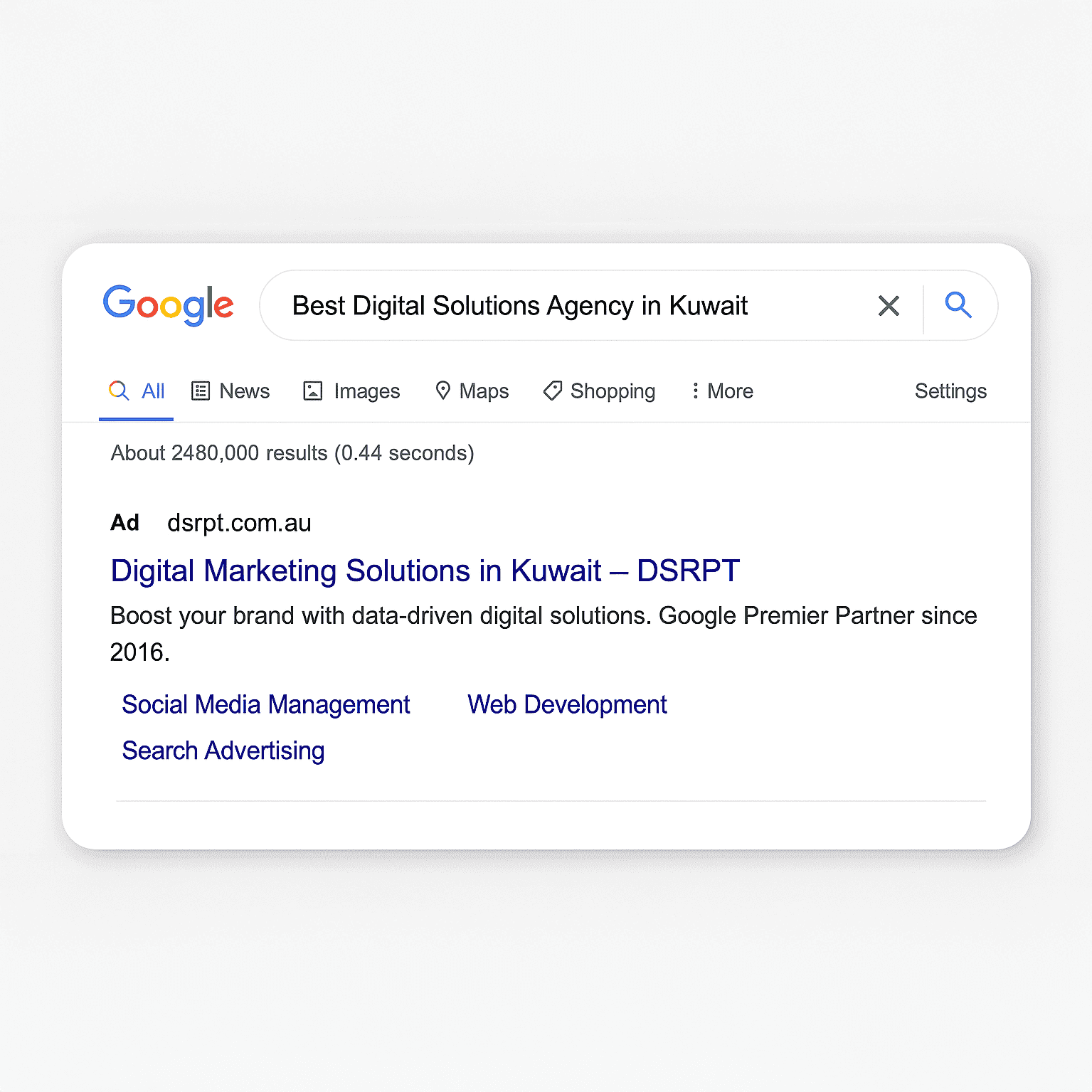Select the All search tab
This screenshot has height=1092, width=1092.
coord(136,391)
